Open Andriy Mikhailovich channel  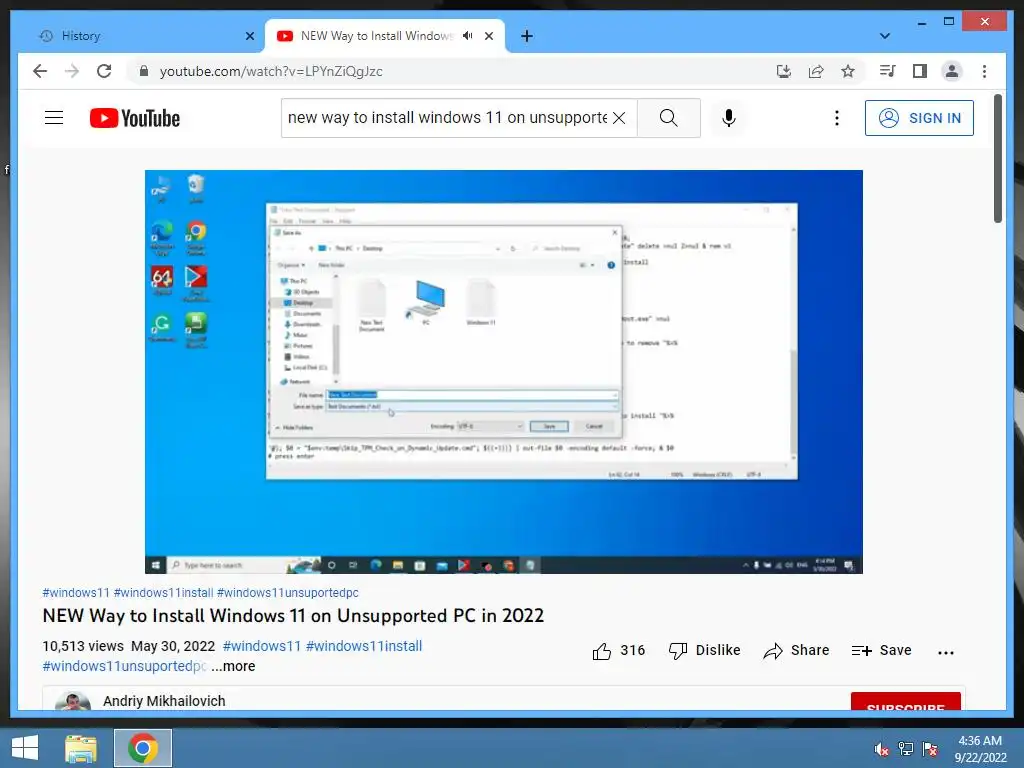click(x=164, y=701)
